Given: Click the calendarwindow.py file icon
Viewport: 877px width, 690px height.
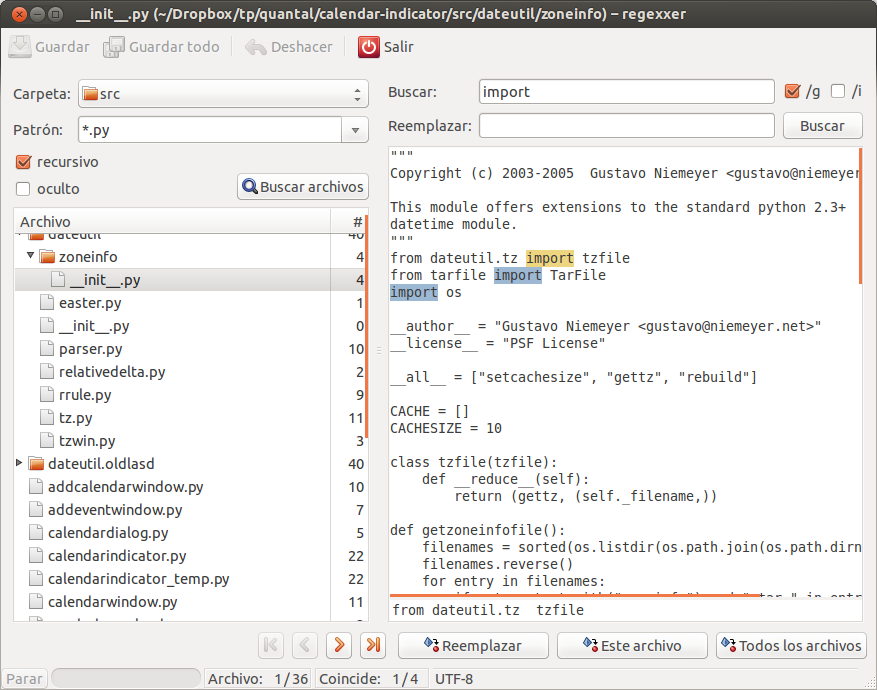Looking at the screenshot, I should tap(36, 601).
